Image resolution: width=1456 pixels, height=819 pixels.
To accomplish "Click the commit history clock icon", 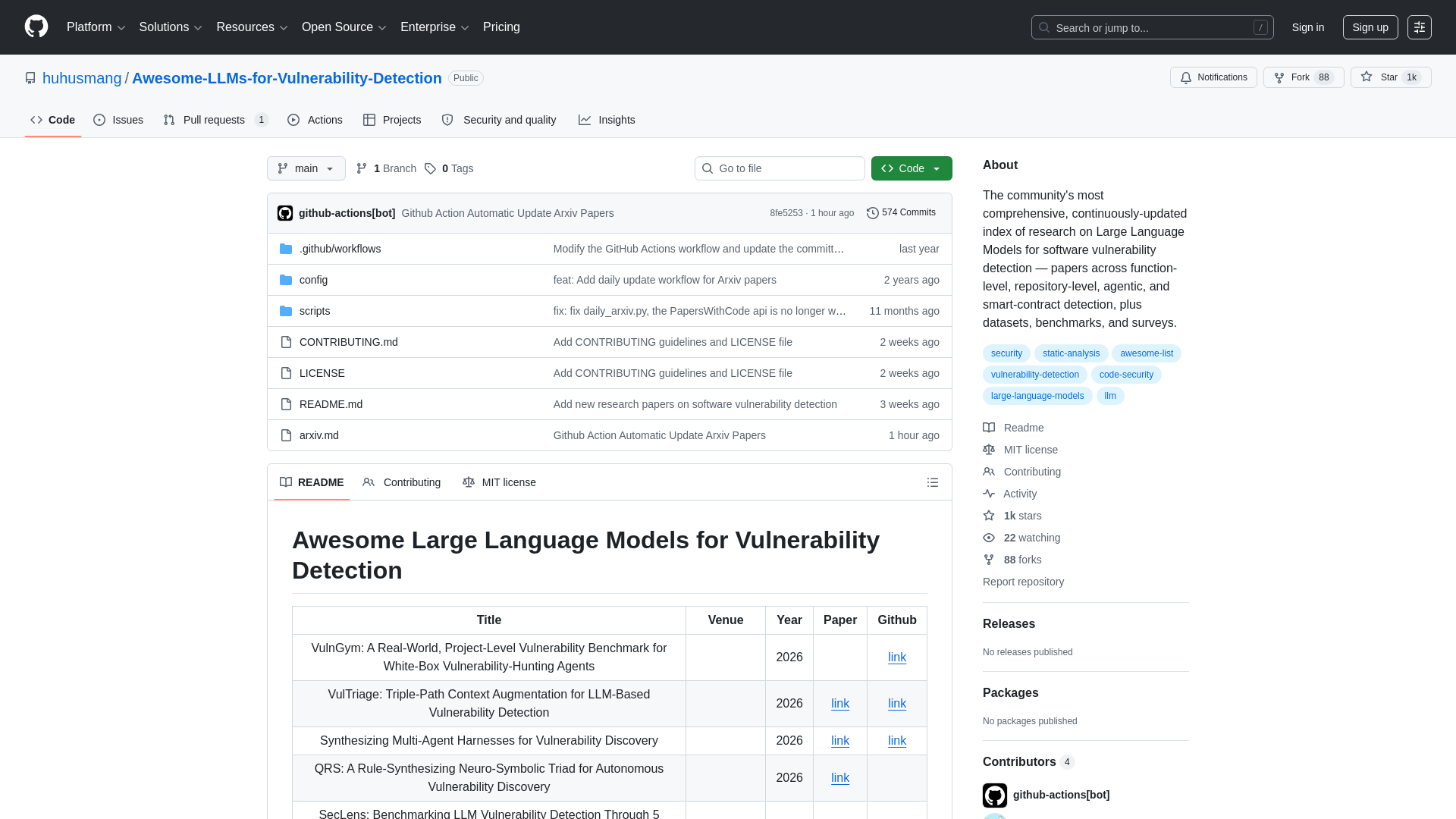I will (873, 213).
